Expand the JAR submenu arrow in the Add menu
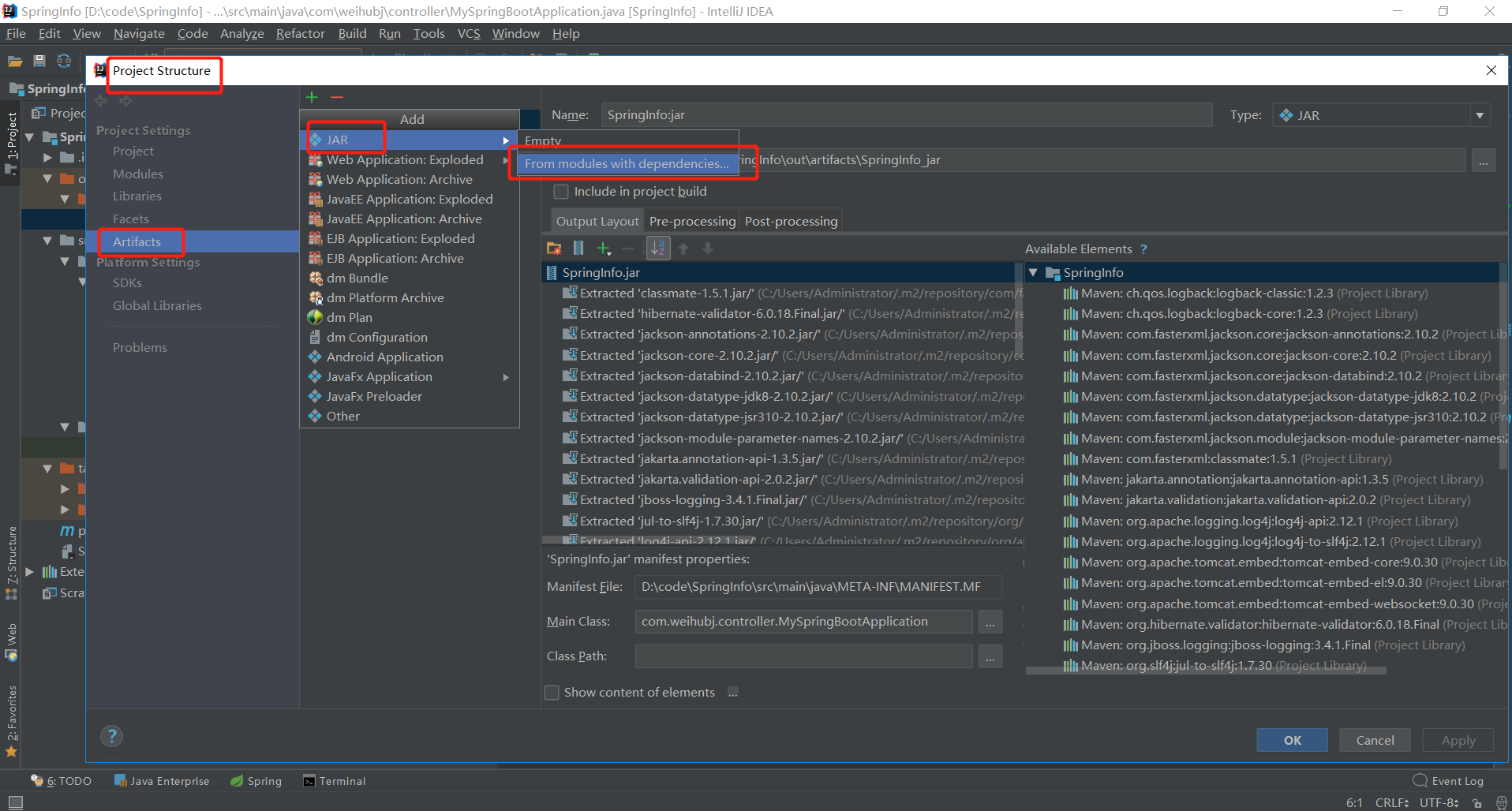This screenshot has width=1512, height=811. (x=506, y=140)
